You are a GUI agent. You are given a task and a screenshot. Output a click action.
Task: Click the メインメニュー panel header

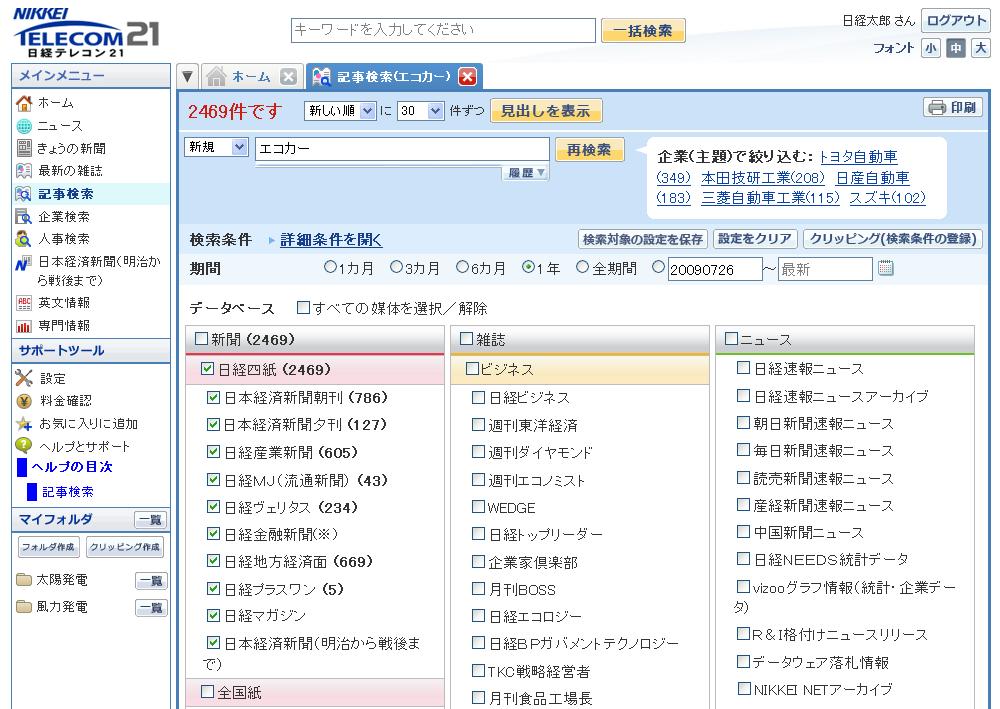point(91,75)
